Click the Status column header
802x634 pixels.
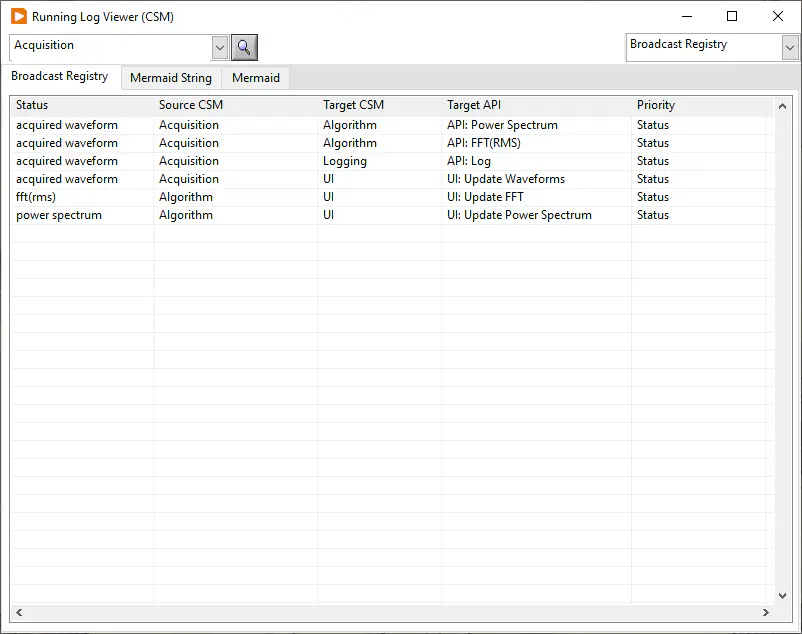(x=32, y=105)
